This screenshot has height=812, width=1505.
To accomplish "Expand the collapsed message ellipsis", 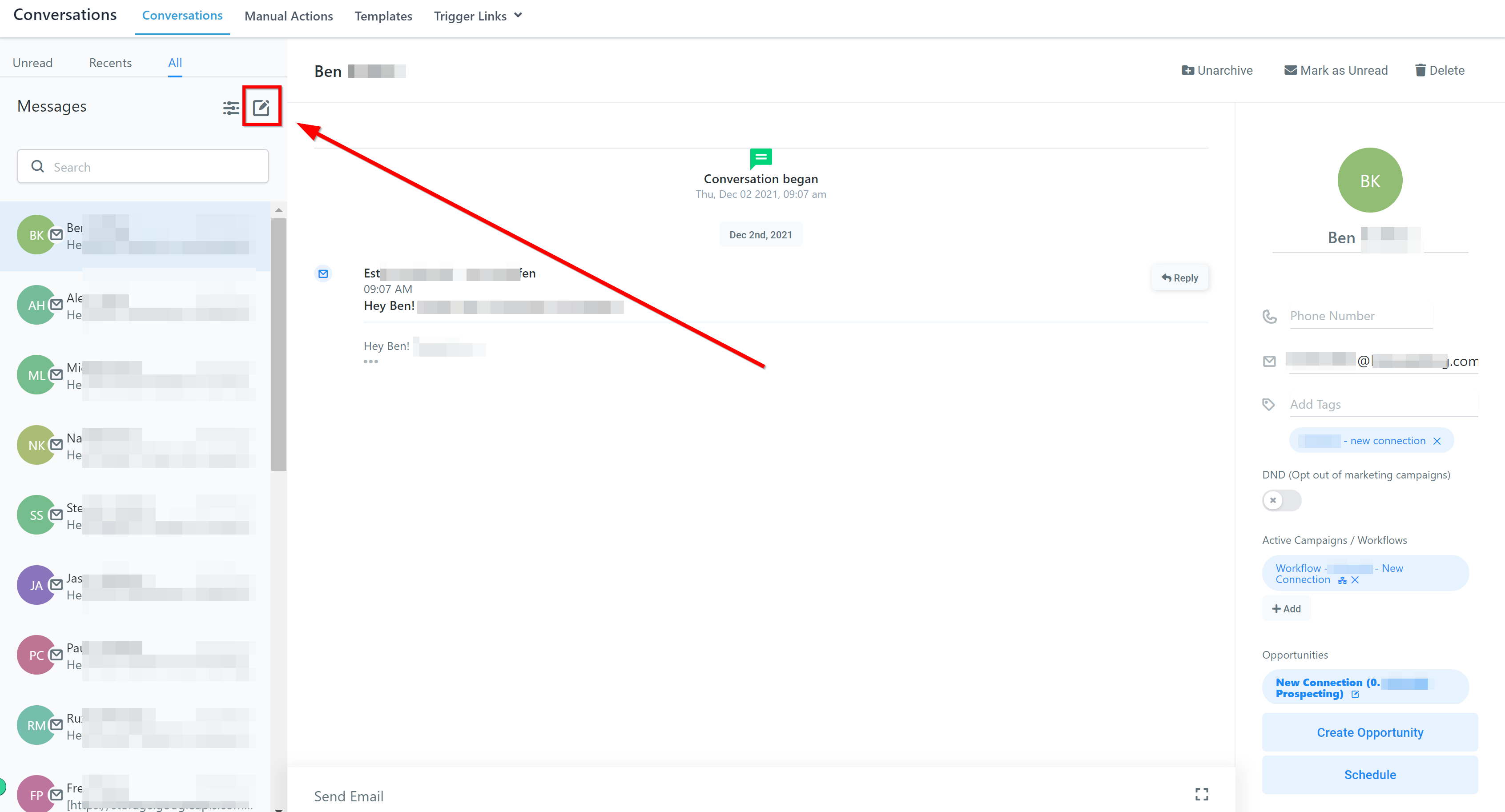I will 370,362.
